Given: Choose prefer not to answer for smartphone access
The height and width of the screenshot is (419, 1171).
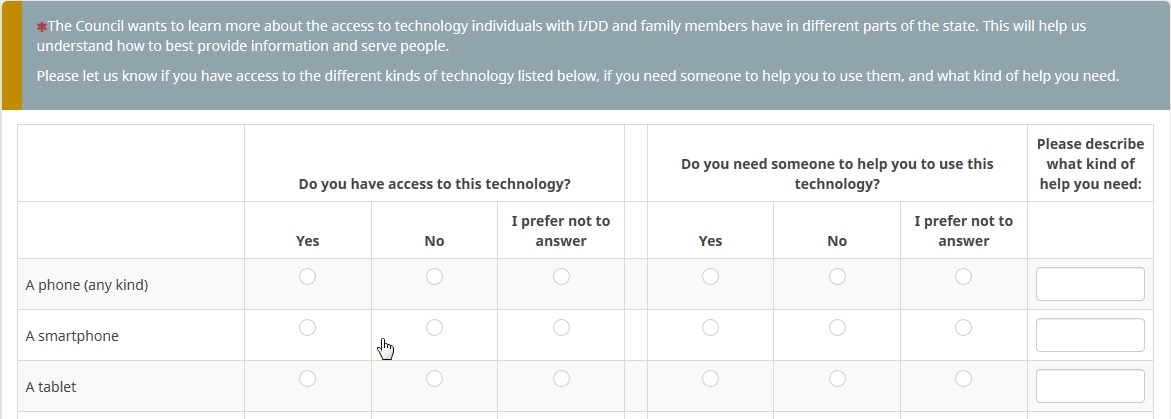Looking at the screenshot, I should [561, 327].
